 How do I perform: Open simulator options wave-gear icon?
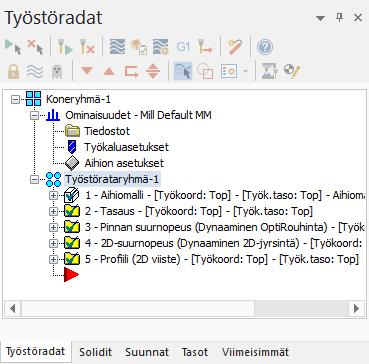coord(161,47)
